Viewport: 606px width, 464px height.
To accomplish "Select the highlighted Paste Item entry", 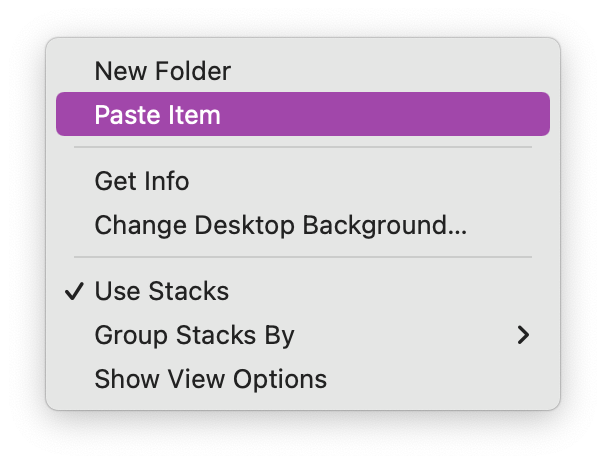I will pyautogui.click(x=303, y=114).
